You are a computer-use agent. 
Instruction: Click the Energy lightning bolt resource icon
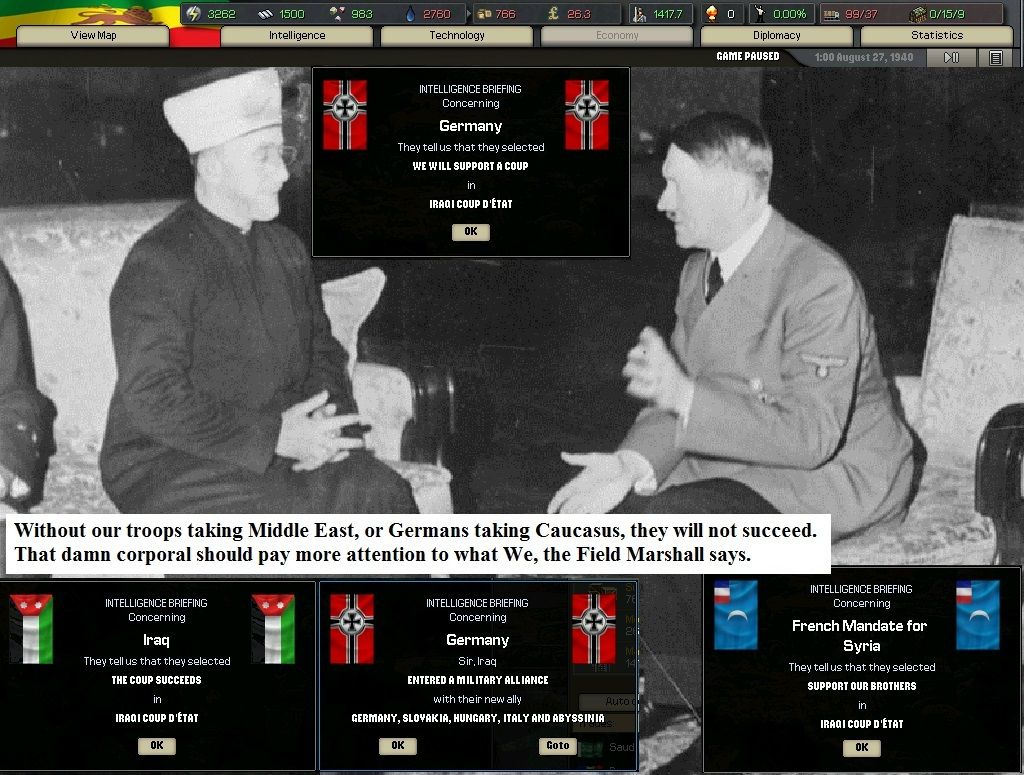click(x=194, y=14)
